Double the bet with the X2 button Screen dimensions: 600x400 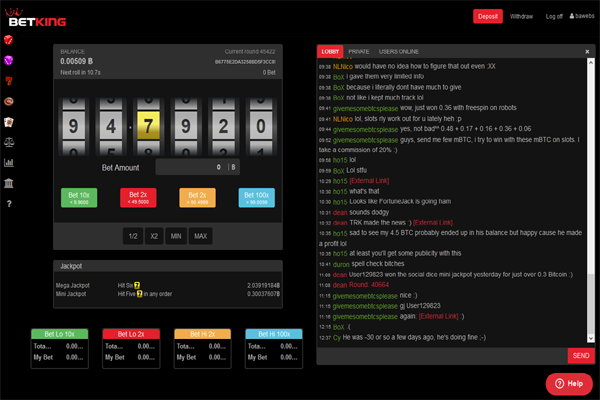154,236
